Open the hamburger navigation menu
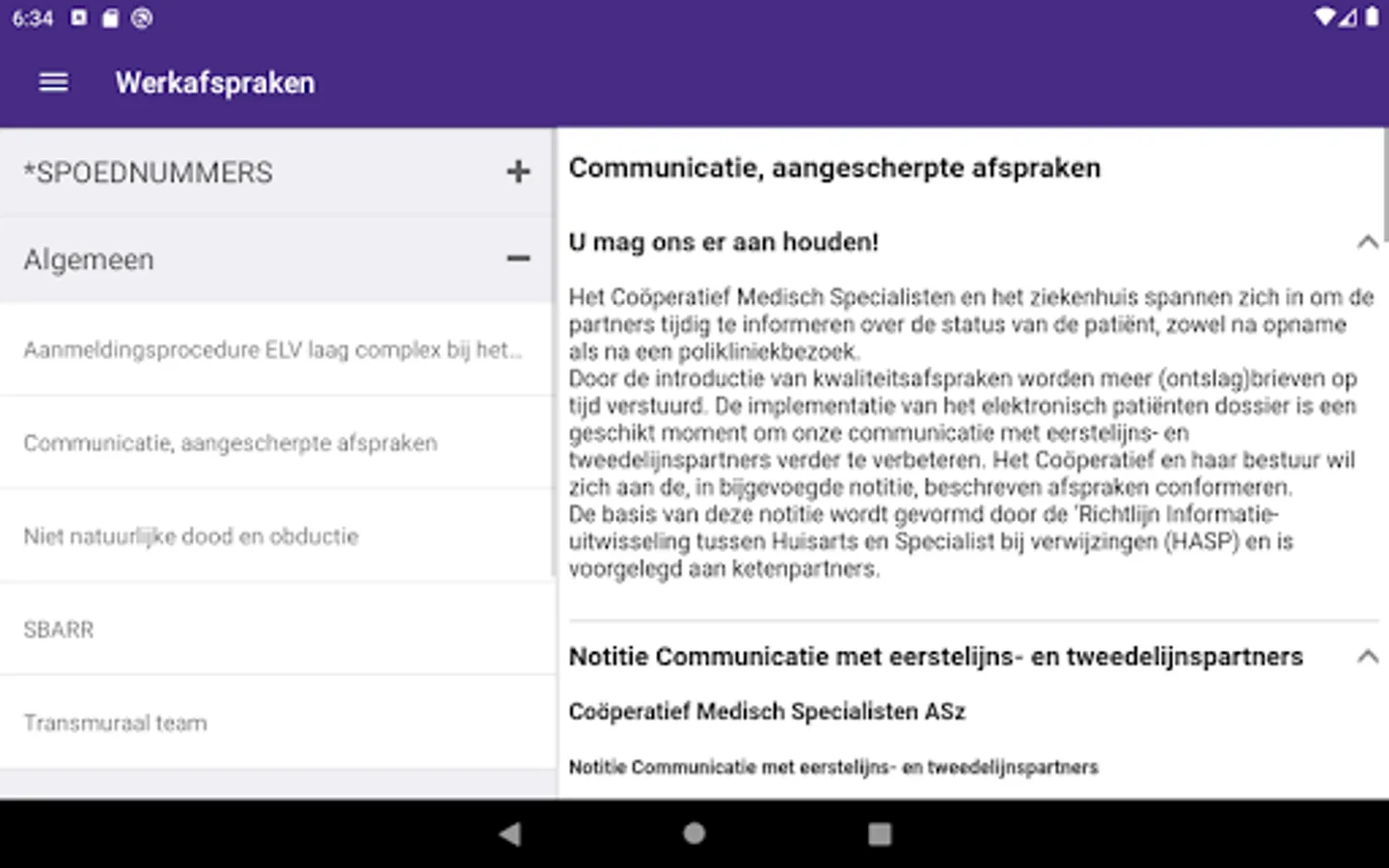Viewport: 1389px width, 868px height. (53, 83)
